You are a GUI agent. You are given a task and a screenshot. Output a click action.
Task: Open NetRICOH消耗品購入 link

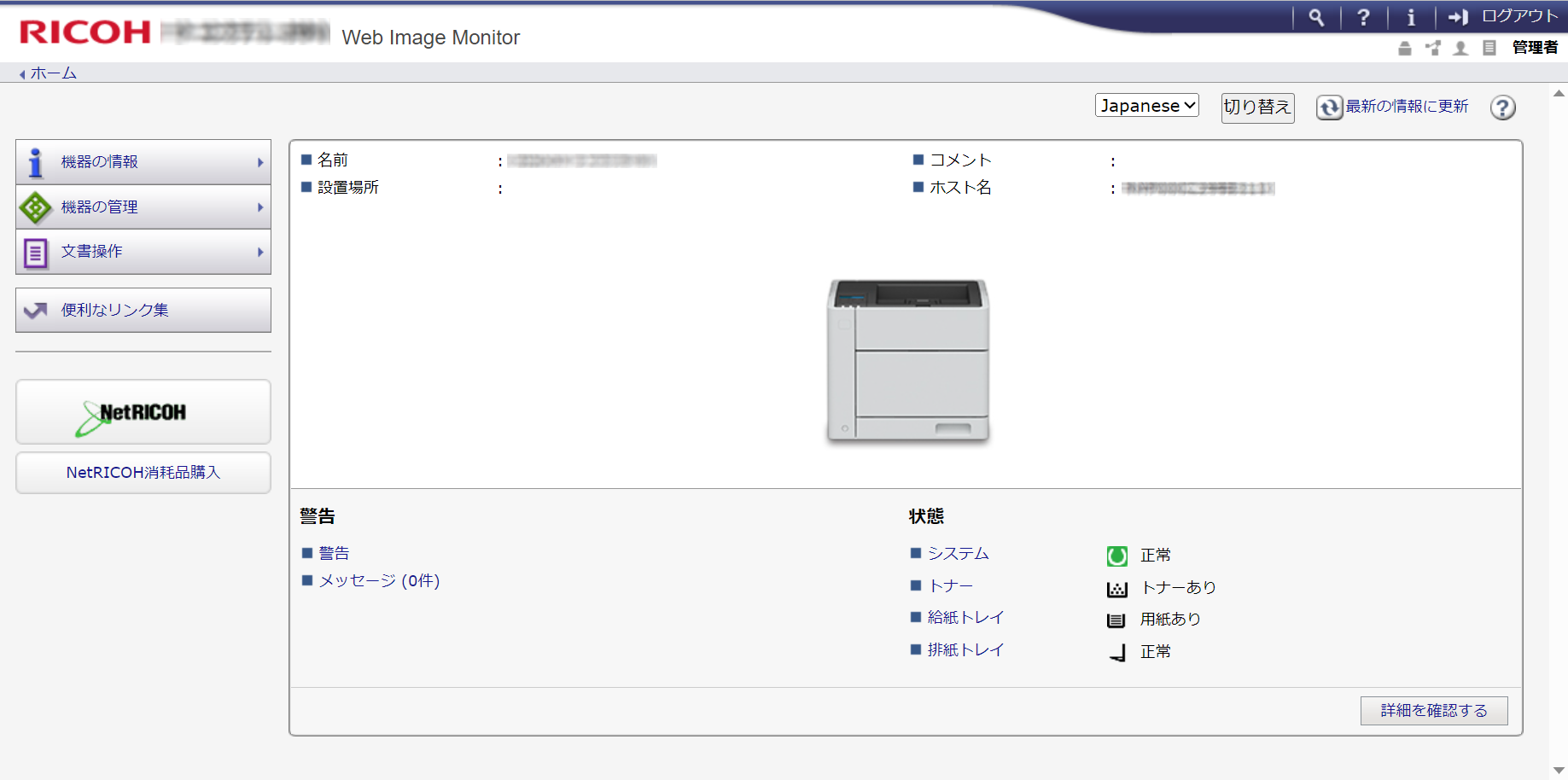tap(143, 473)
